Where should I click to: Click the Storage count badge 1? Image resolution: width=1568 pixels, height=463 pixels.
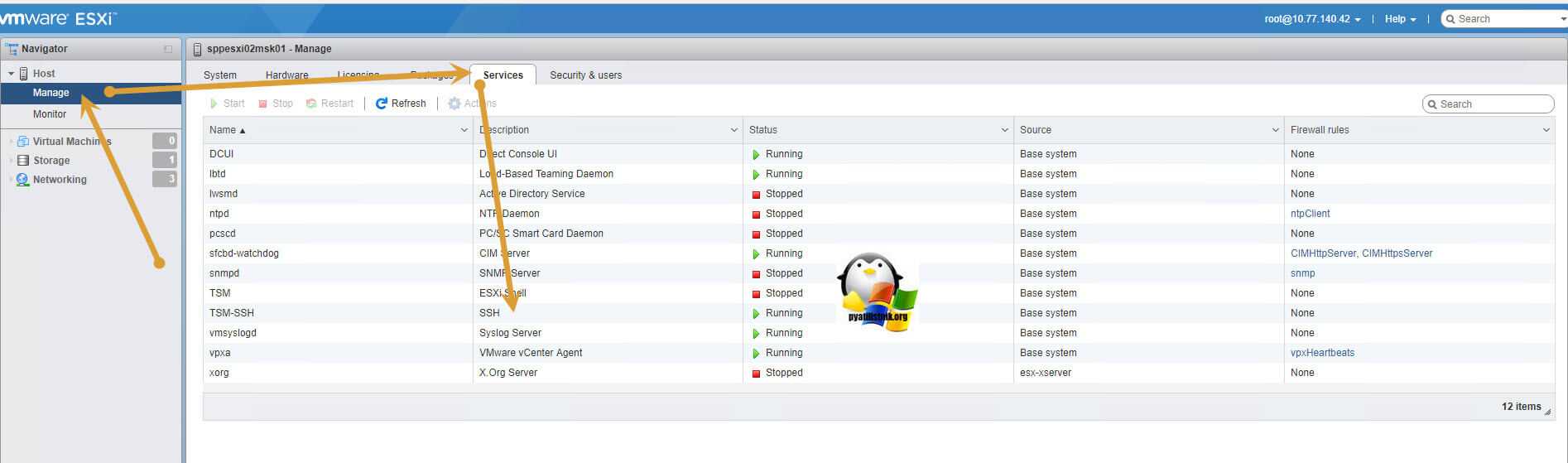click(x=165, y=161)
